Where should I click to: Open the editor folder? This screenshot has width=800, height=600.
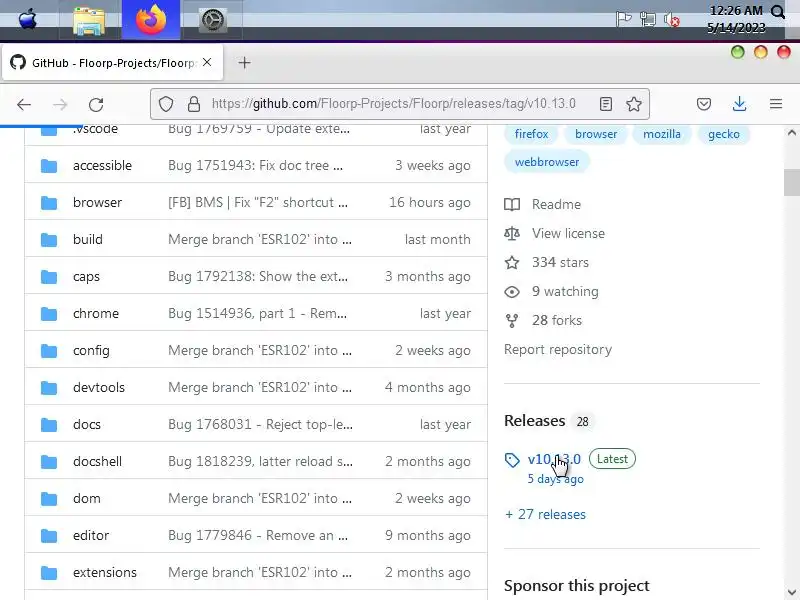point(91,535)
